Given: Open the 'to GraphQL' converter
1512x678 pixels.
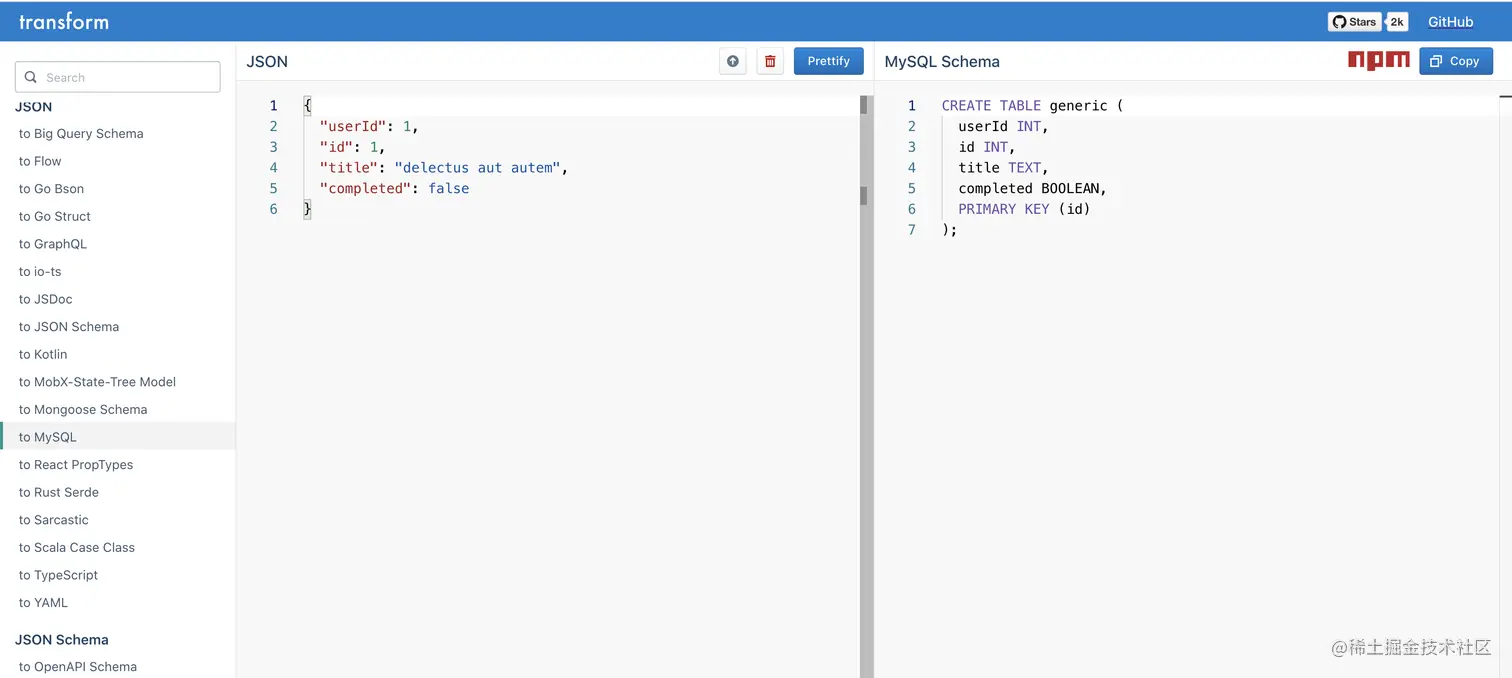Looking at the screenshot, I should coord(53,244).
